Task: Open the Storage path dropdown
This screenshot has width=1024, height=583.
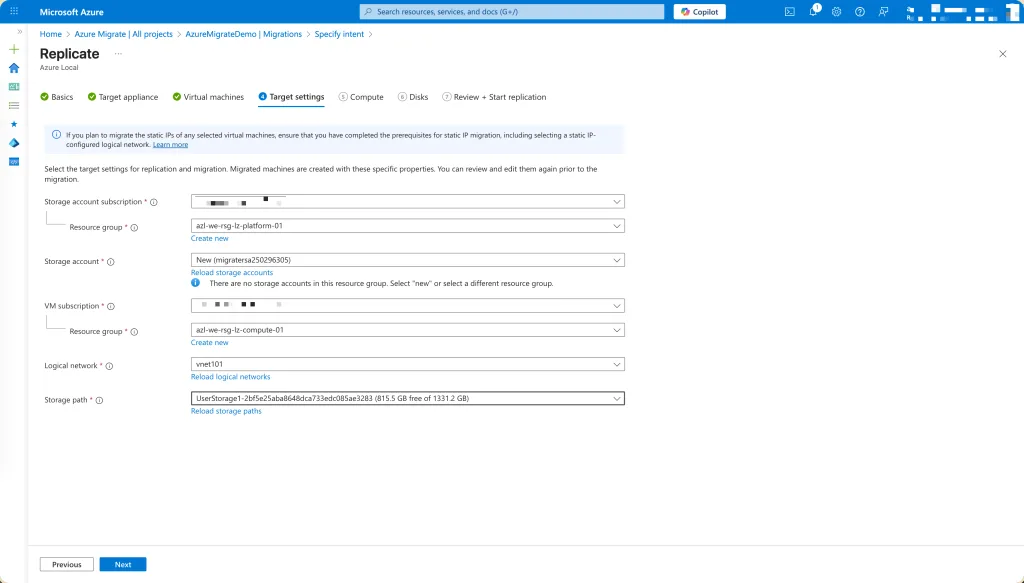Action: click(x=407, y=398)
